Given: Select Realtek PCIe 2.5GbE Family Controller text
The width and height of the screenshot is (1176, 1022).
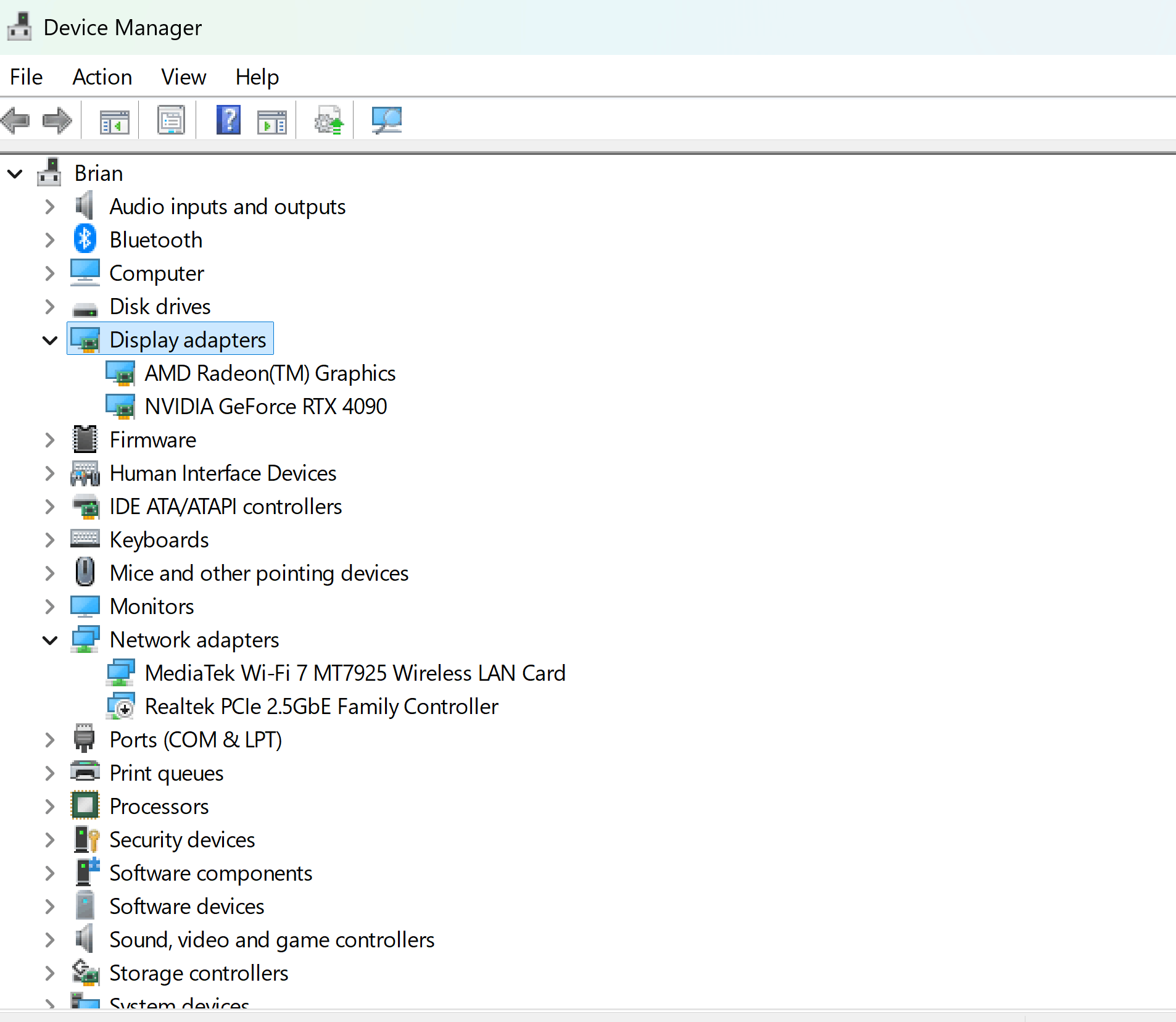Looking at the screenshot, I should point(321,706).
